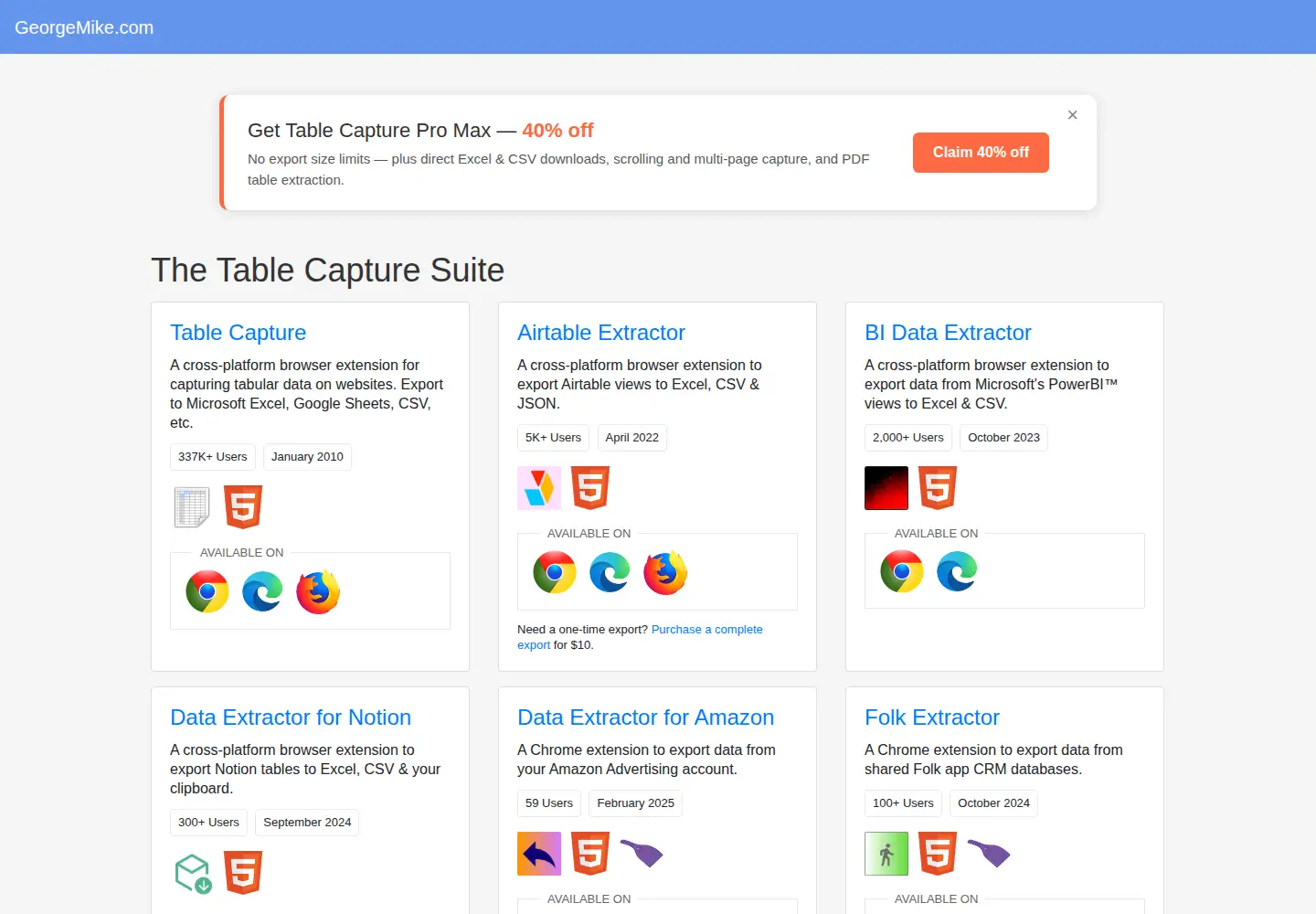Click the Folk Extractor green logo icon
Screen dimensions: 1316x914
pyautogui.click(x=886, y=854)
